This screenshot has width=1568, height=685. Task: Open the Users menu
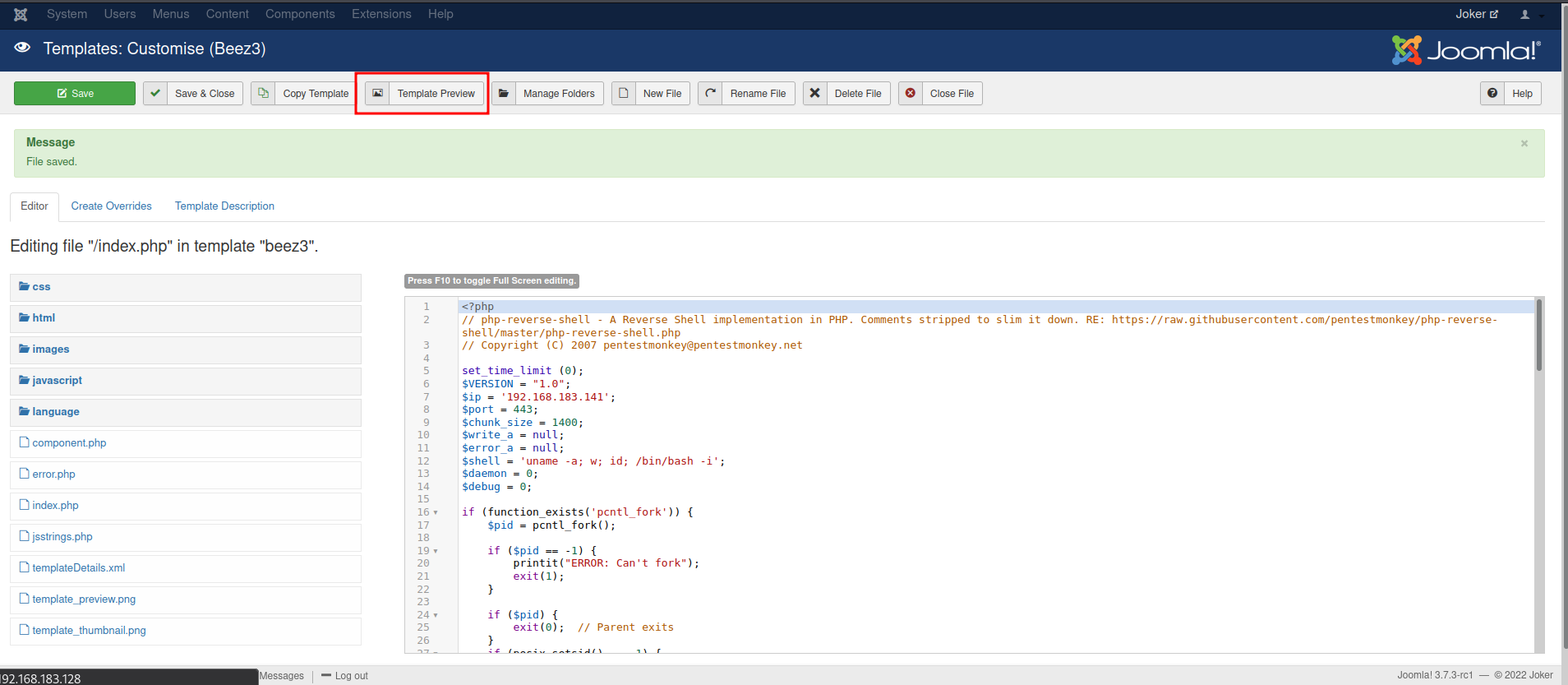[x=120, y=14]
